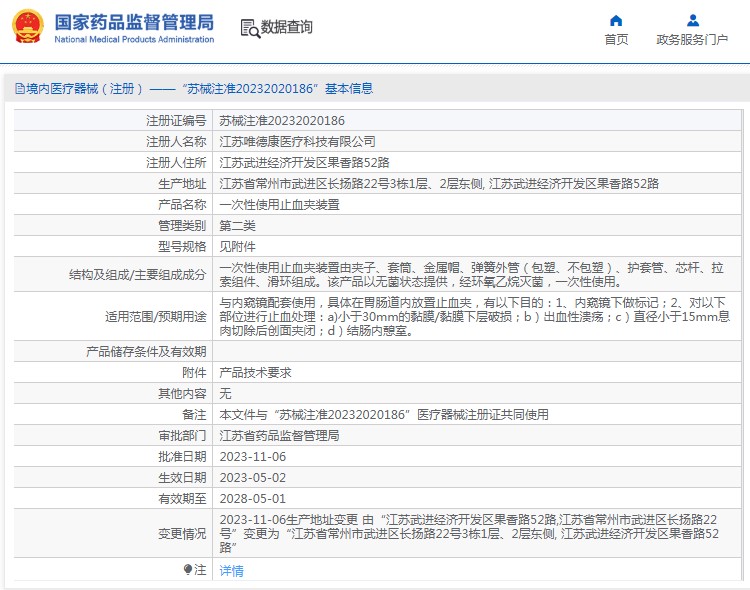Click the 其他内容 row label

click(x=182, y=394)
